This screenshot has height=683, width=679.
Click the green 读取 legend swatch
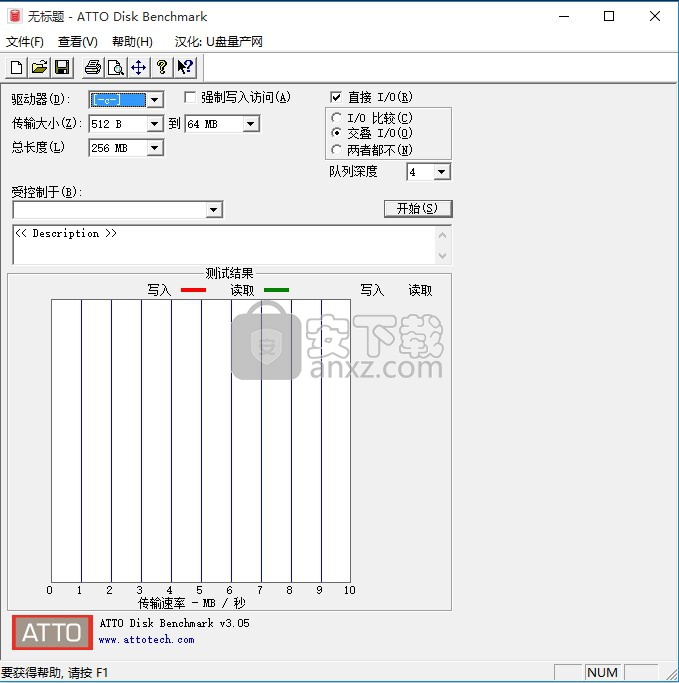pyautogui.click(x=276, y=290)
